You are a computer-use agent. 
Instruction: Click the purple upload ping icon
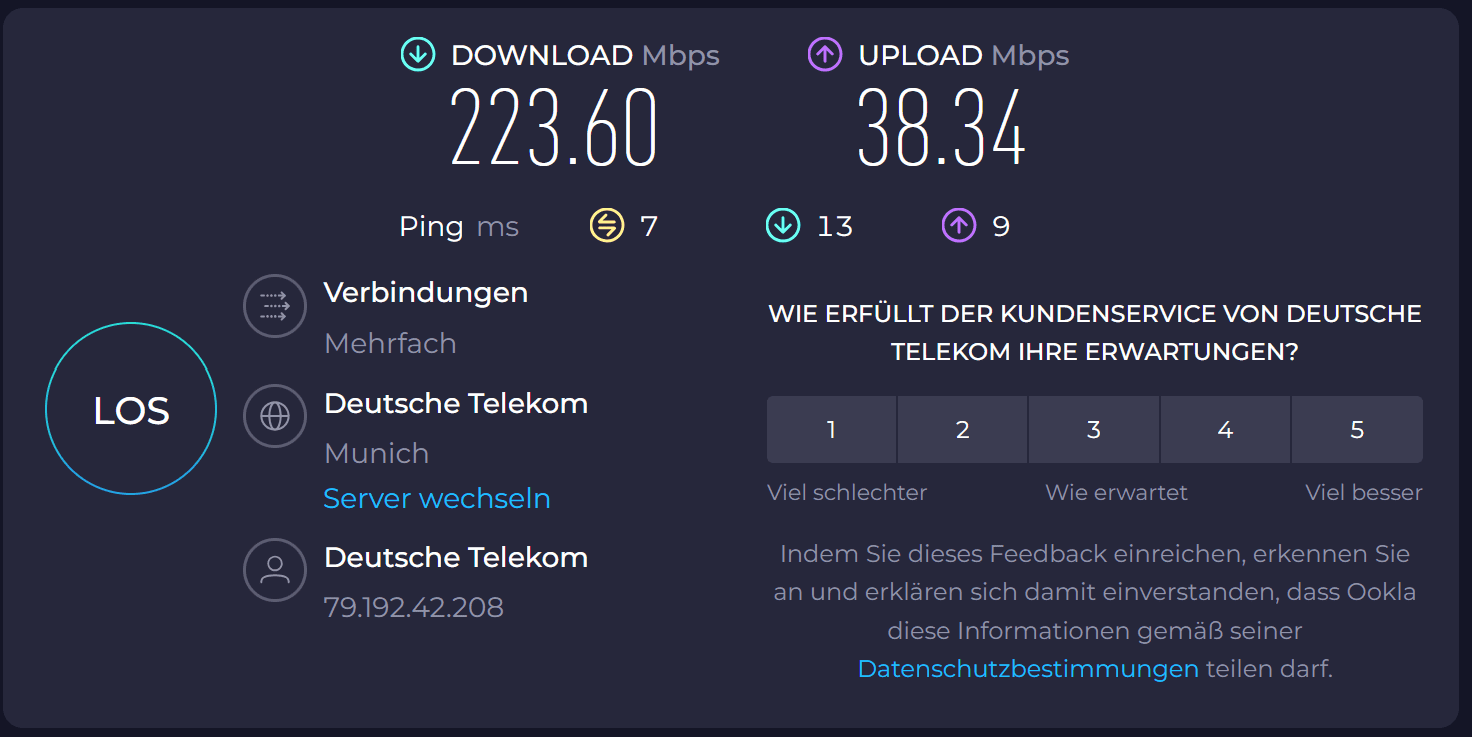(958, 226)
